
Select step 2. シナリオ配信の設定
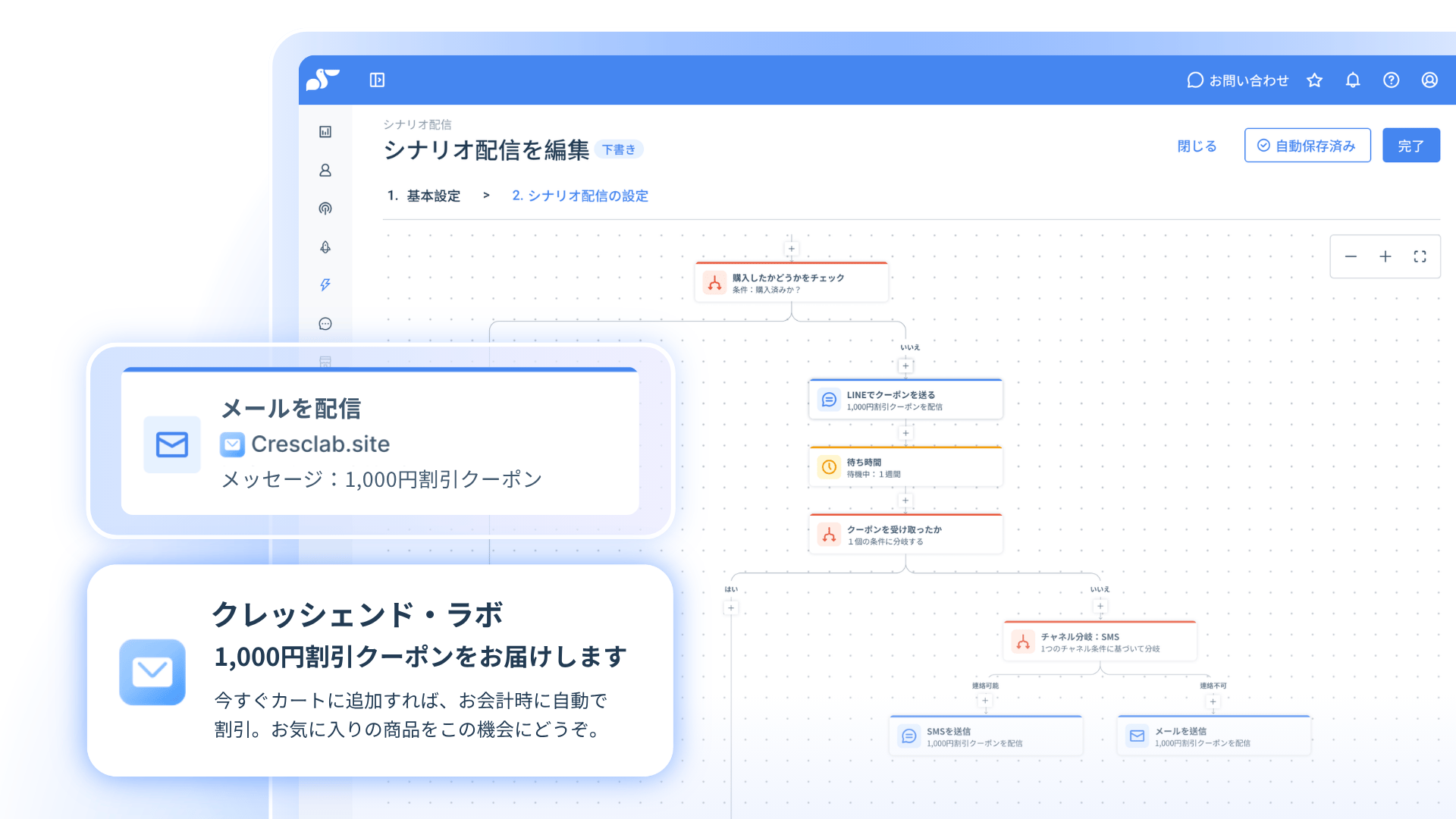coord(580,196)
